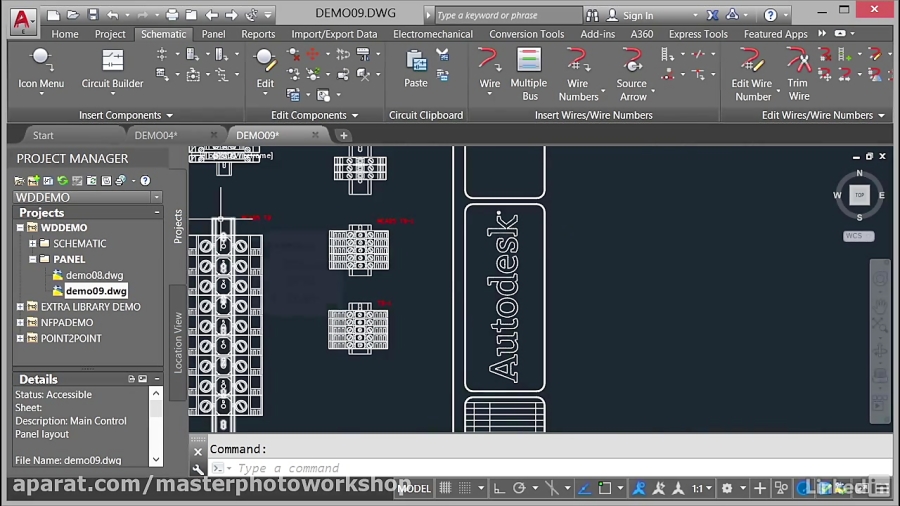Toggle ortho mode

click(499, 488)
